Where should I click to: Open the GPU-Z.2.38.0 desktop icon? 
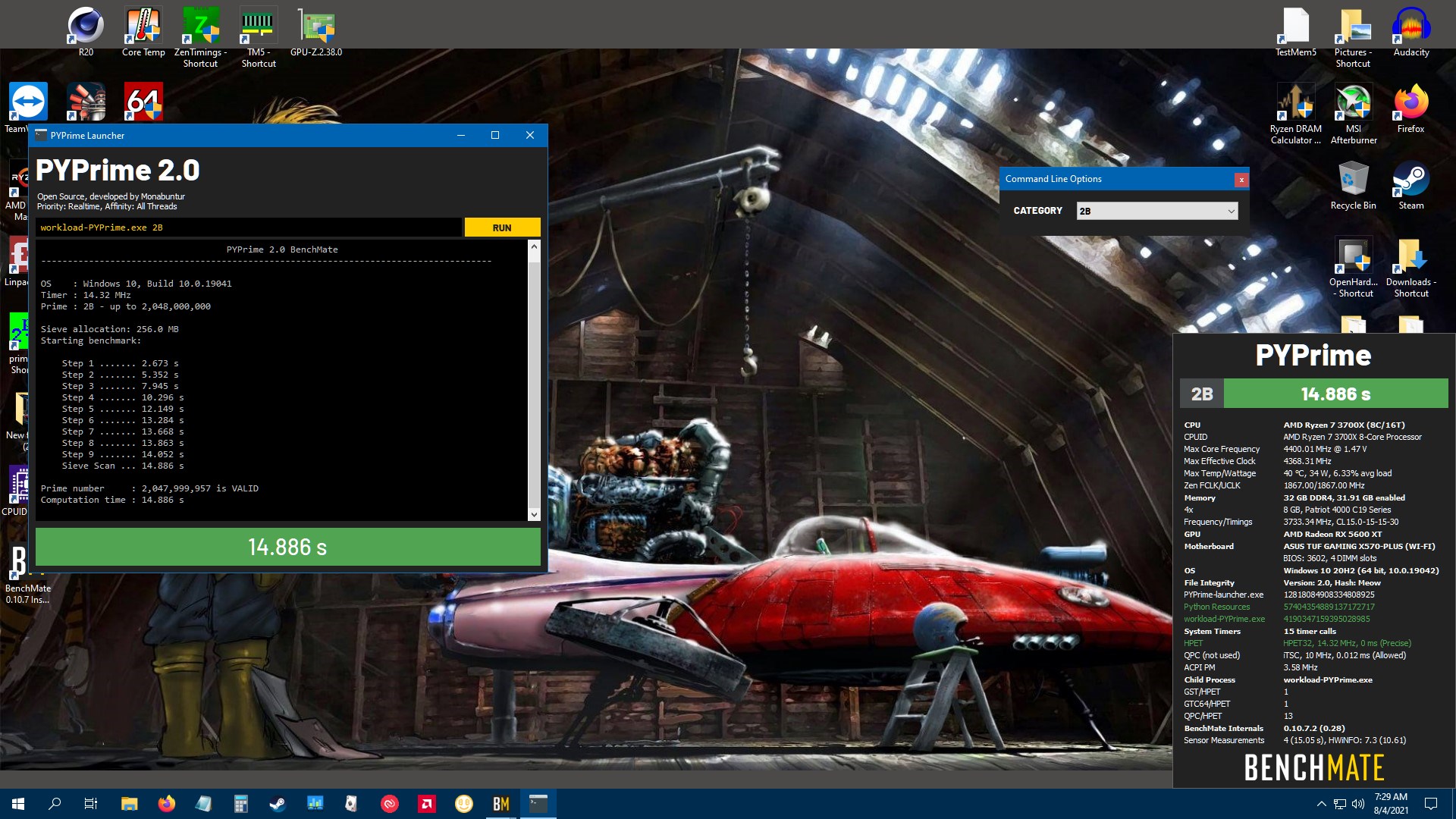316,32
